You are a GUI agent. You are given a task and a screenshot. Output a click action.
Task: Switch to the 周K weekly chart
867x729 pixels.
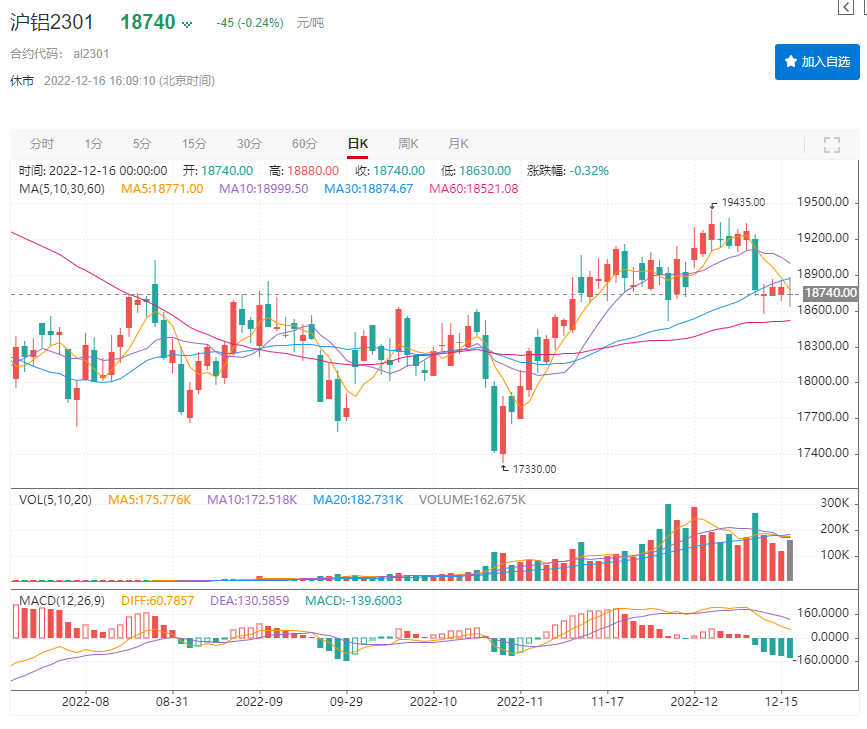click(407, 144)
